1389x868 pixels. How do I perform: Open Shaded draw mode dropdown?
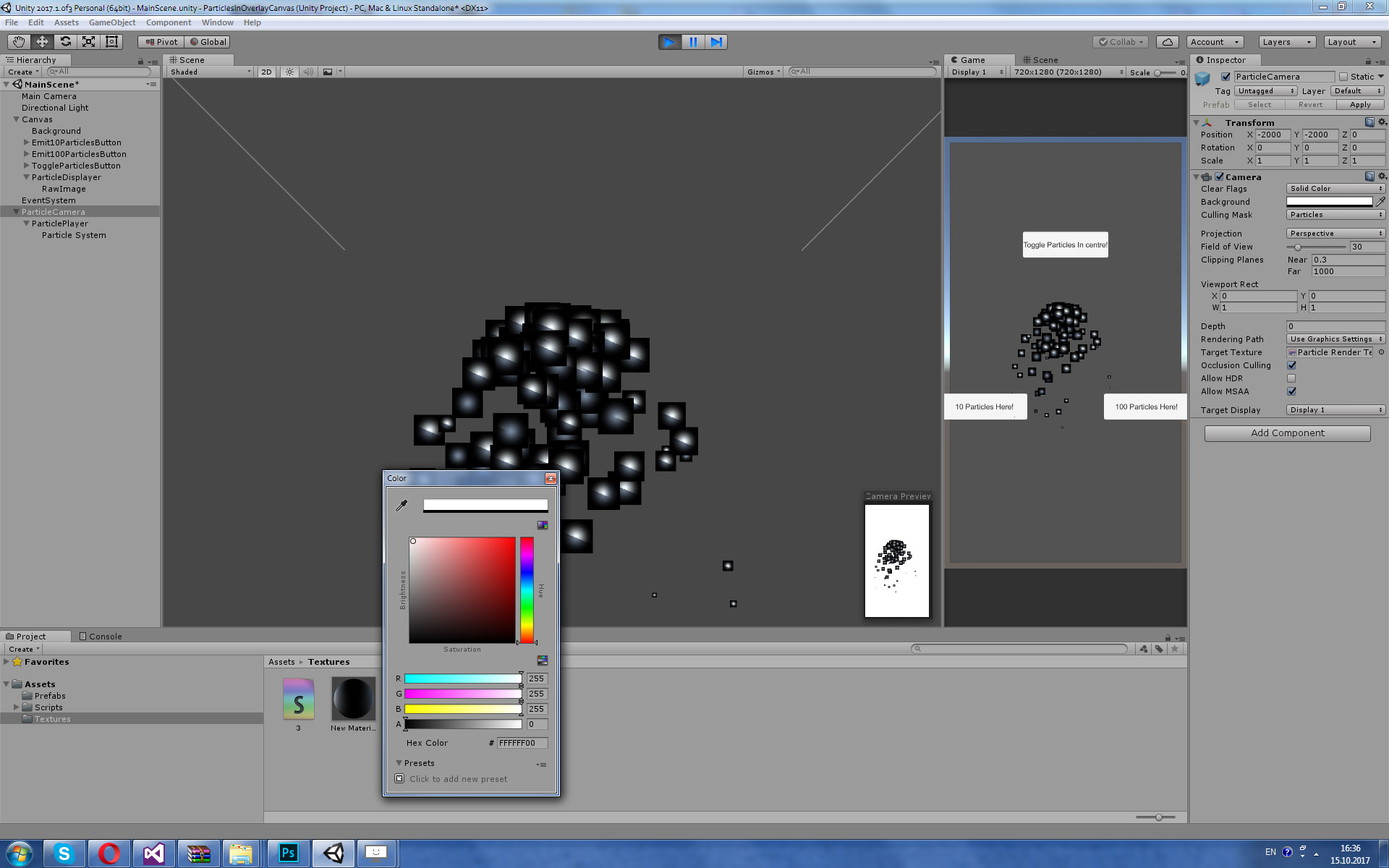point(210,72)
